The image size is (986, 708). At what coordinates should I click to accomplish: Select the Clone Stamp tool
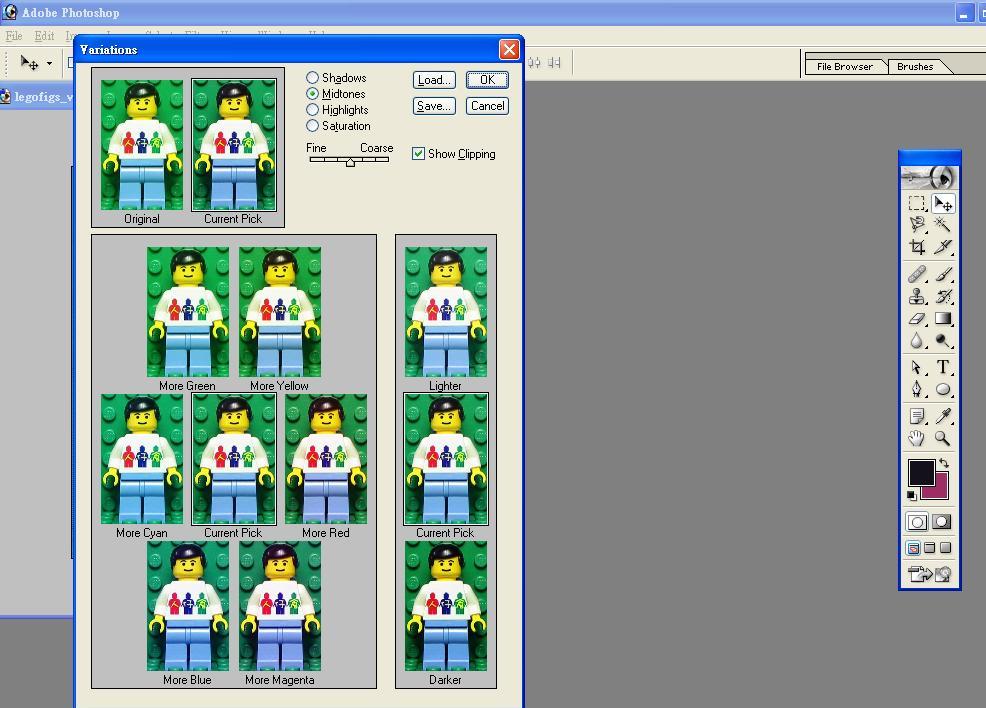coord(917,296)
